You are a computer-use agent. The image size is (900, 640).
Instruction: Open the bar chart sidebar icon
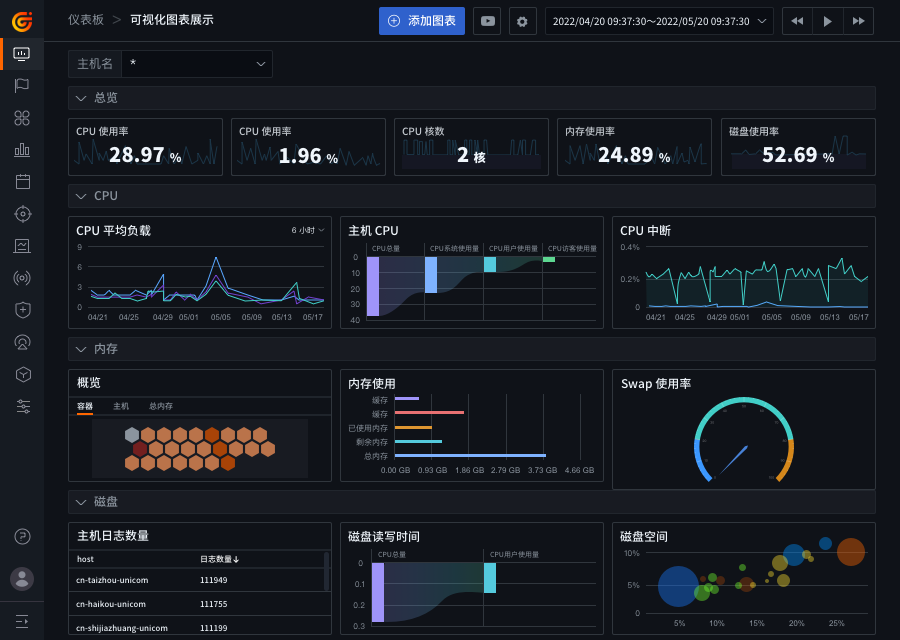click(22, 150)
